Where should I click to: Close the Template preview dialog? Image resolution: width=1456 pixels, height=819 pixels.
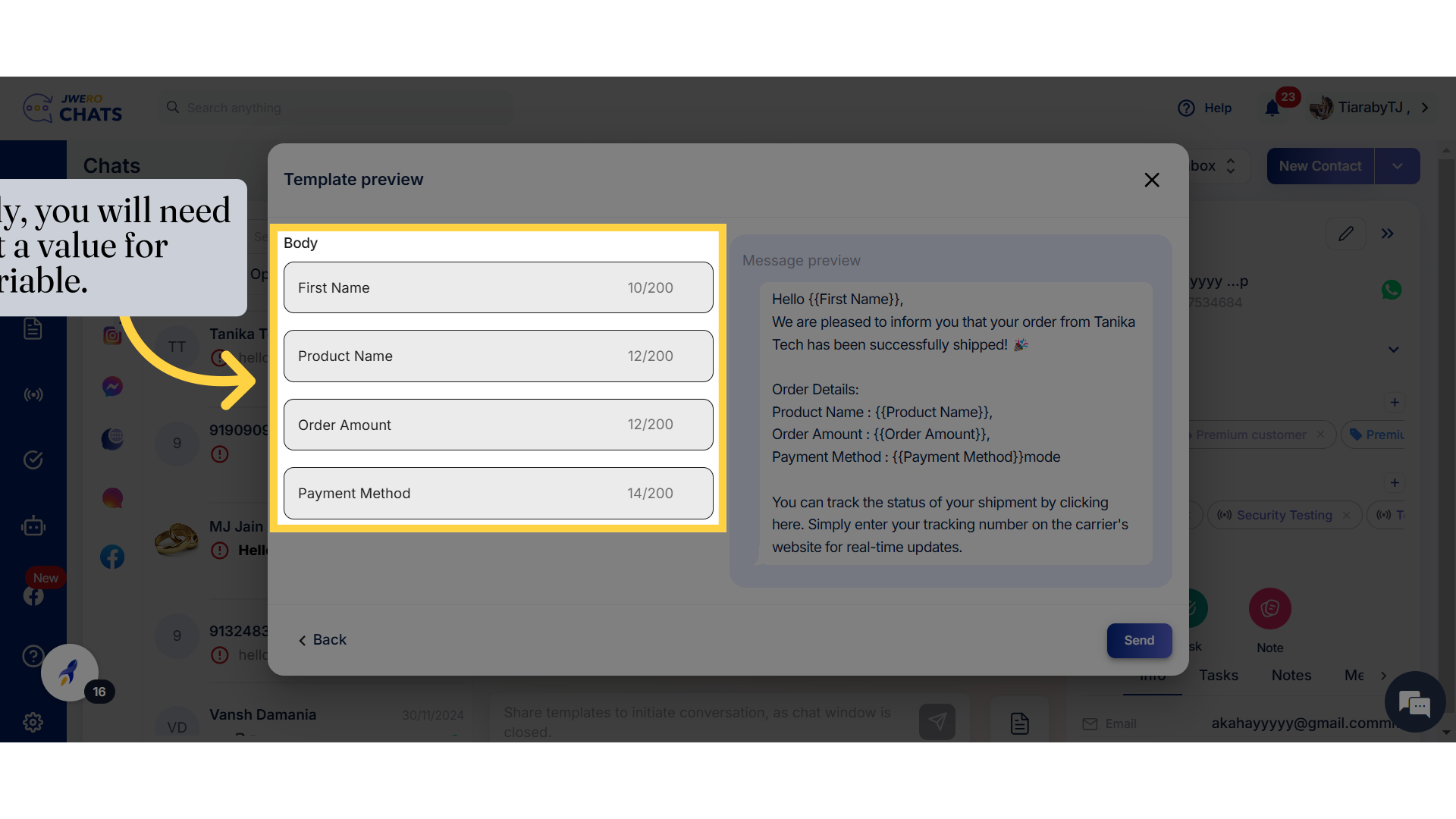(1151, 180)
